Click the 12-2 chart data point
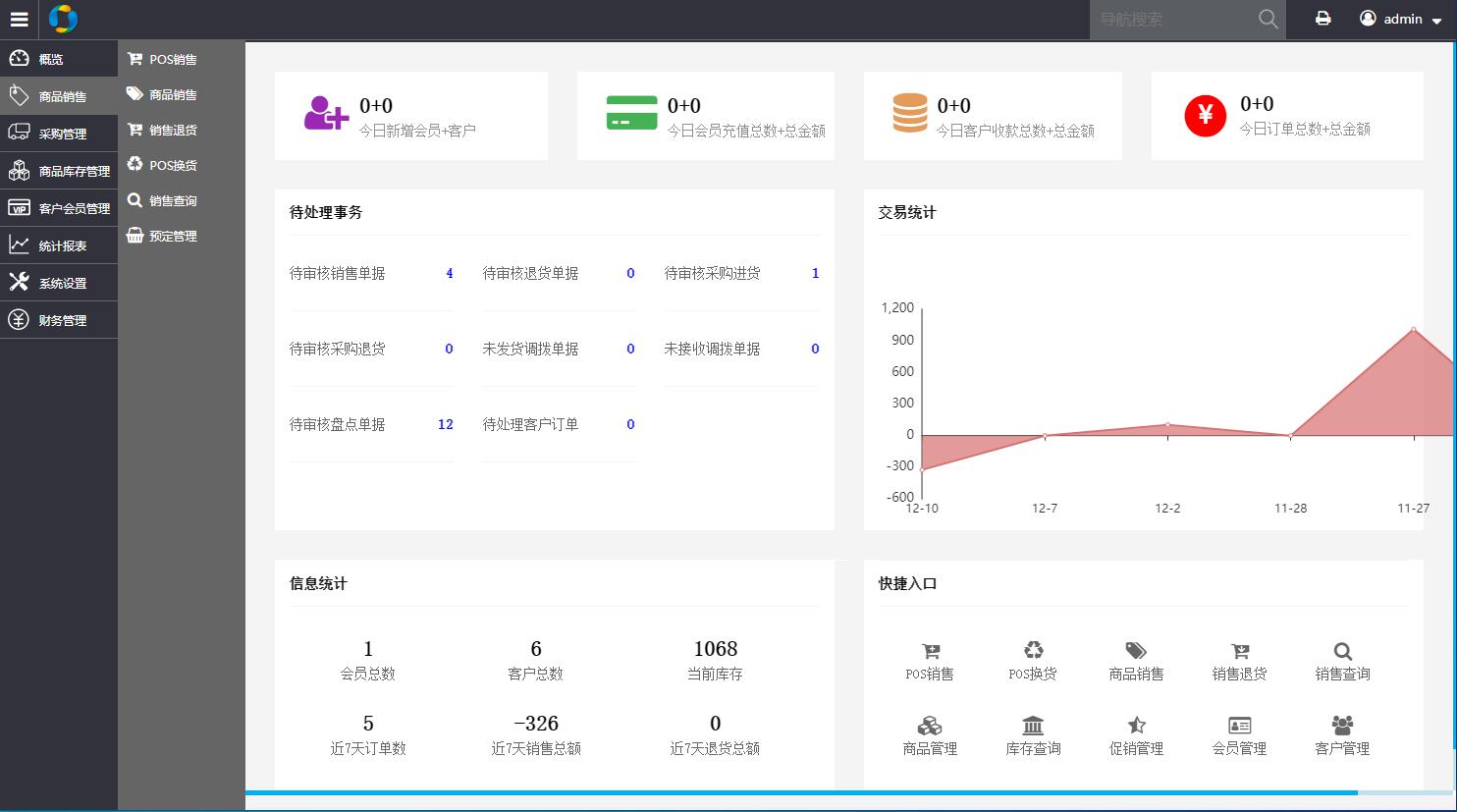 pos(1167,424)
